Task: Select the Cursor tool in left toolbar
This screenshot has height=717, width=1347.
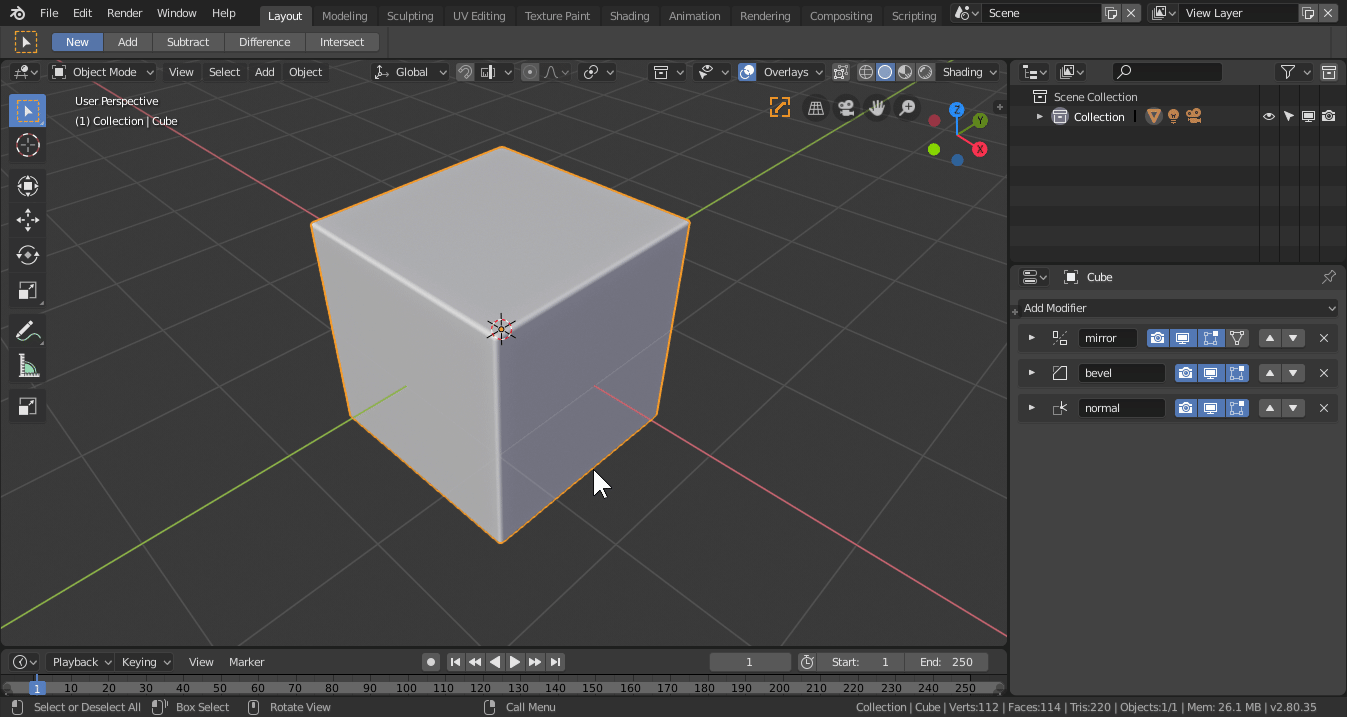Action: coord(28,145)
